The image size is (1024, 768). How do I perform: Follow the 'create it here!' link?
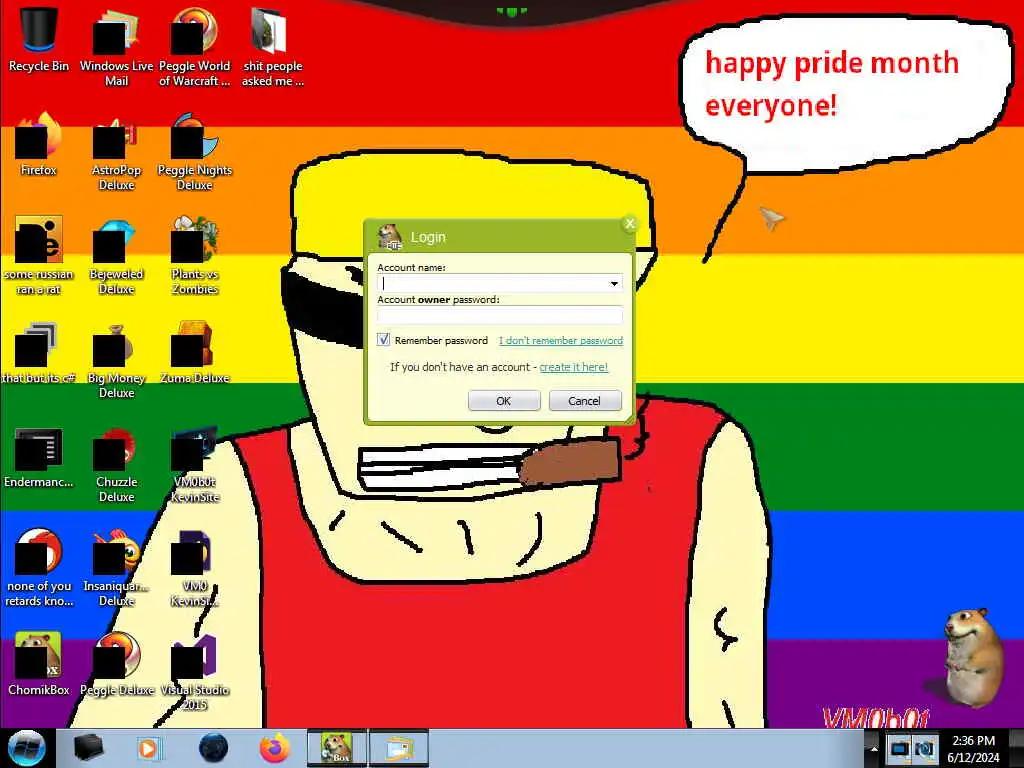[573, 367]
